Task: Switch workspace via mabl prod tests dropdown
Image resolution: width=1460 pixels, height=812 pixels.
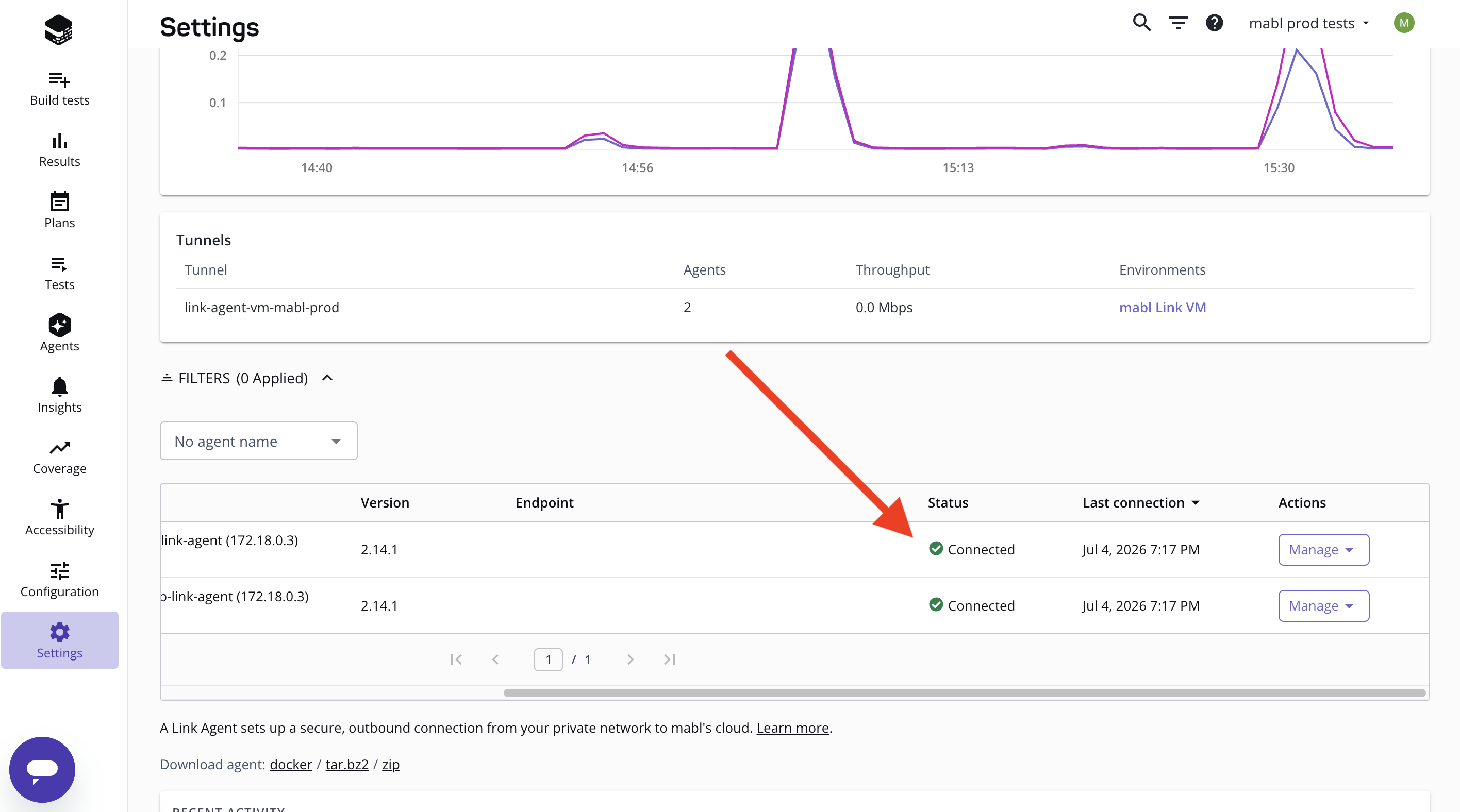Action: point(1308,23)
